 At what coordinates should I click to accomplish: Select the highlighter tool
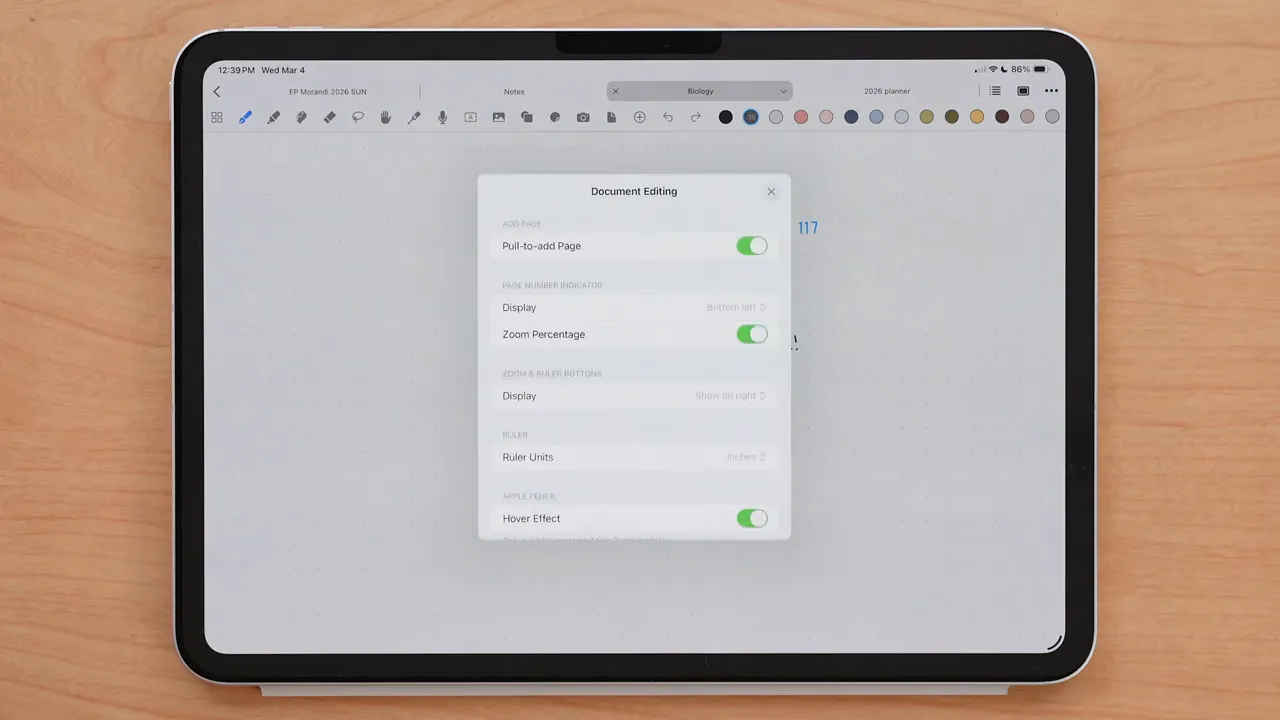[x=273, y=117]
